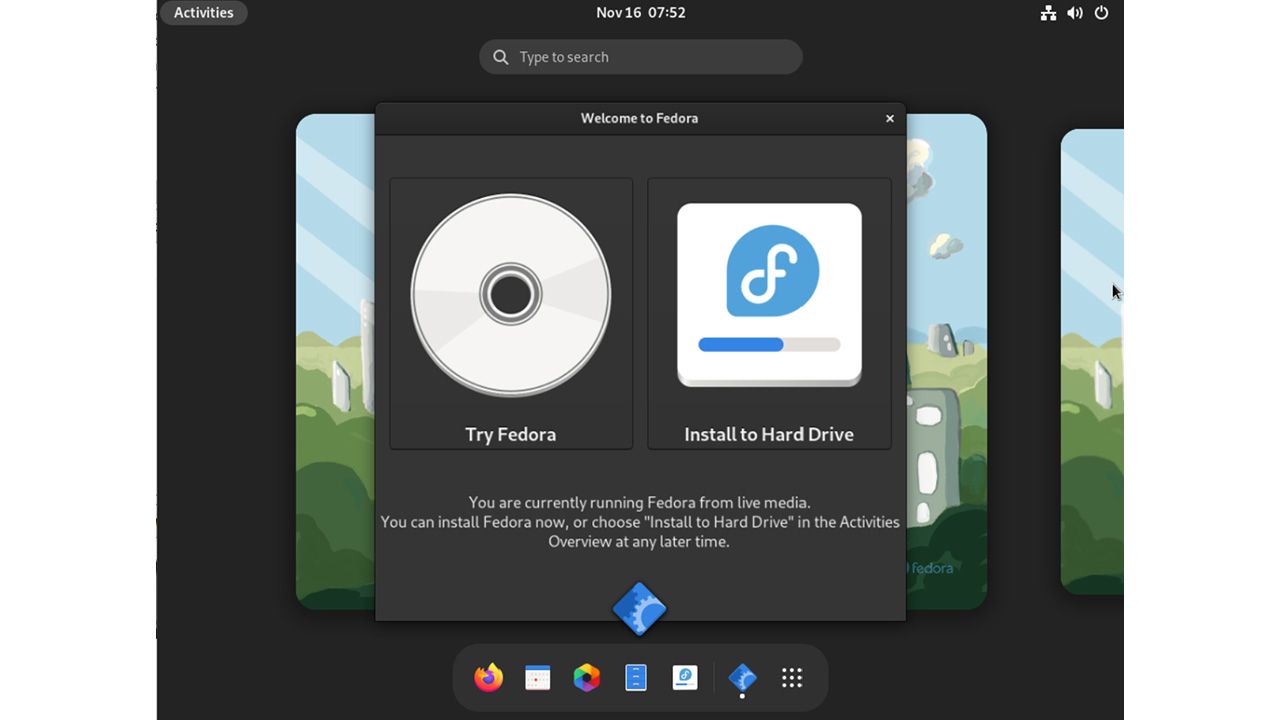Click the CD disc image

coord(511,295)
